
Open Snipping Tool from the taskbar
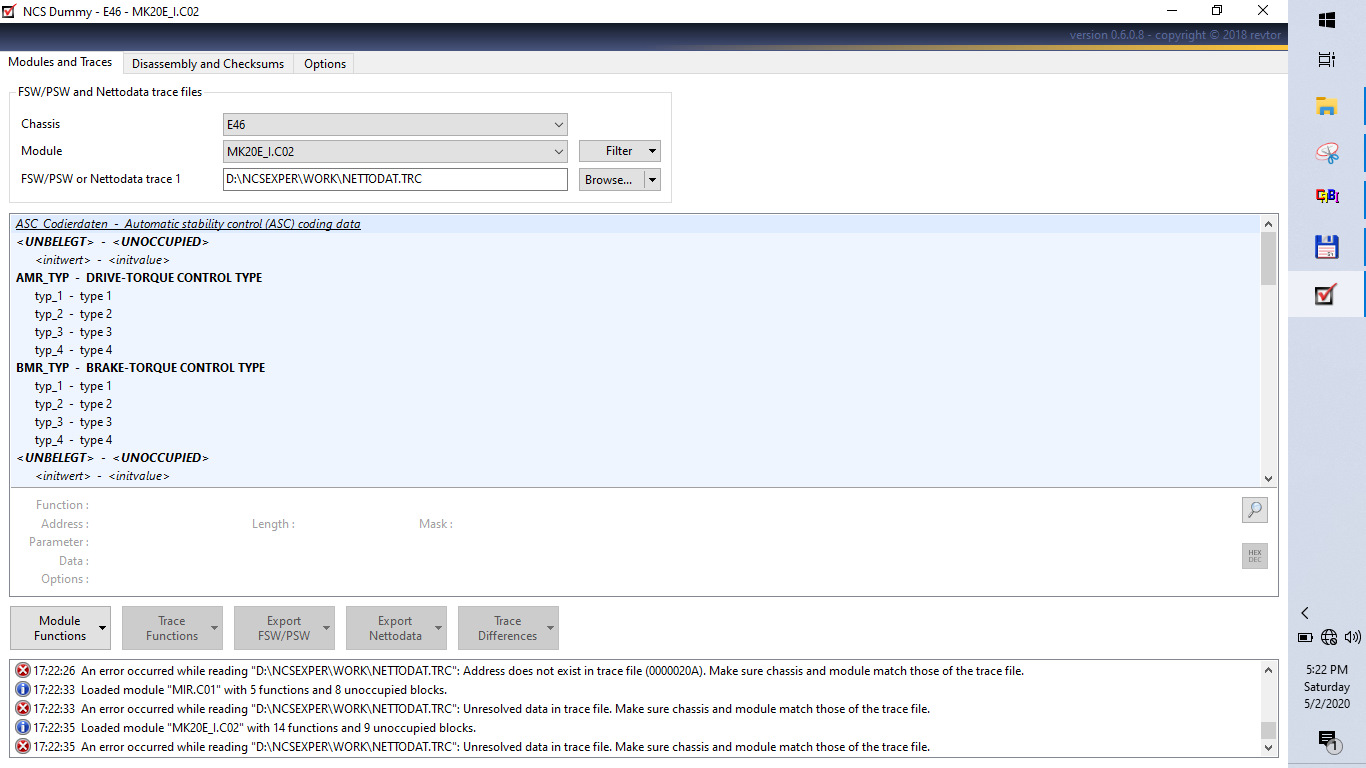tap(1327, 153)
